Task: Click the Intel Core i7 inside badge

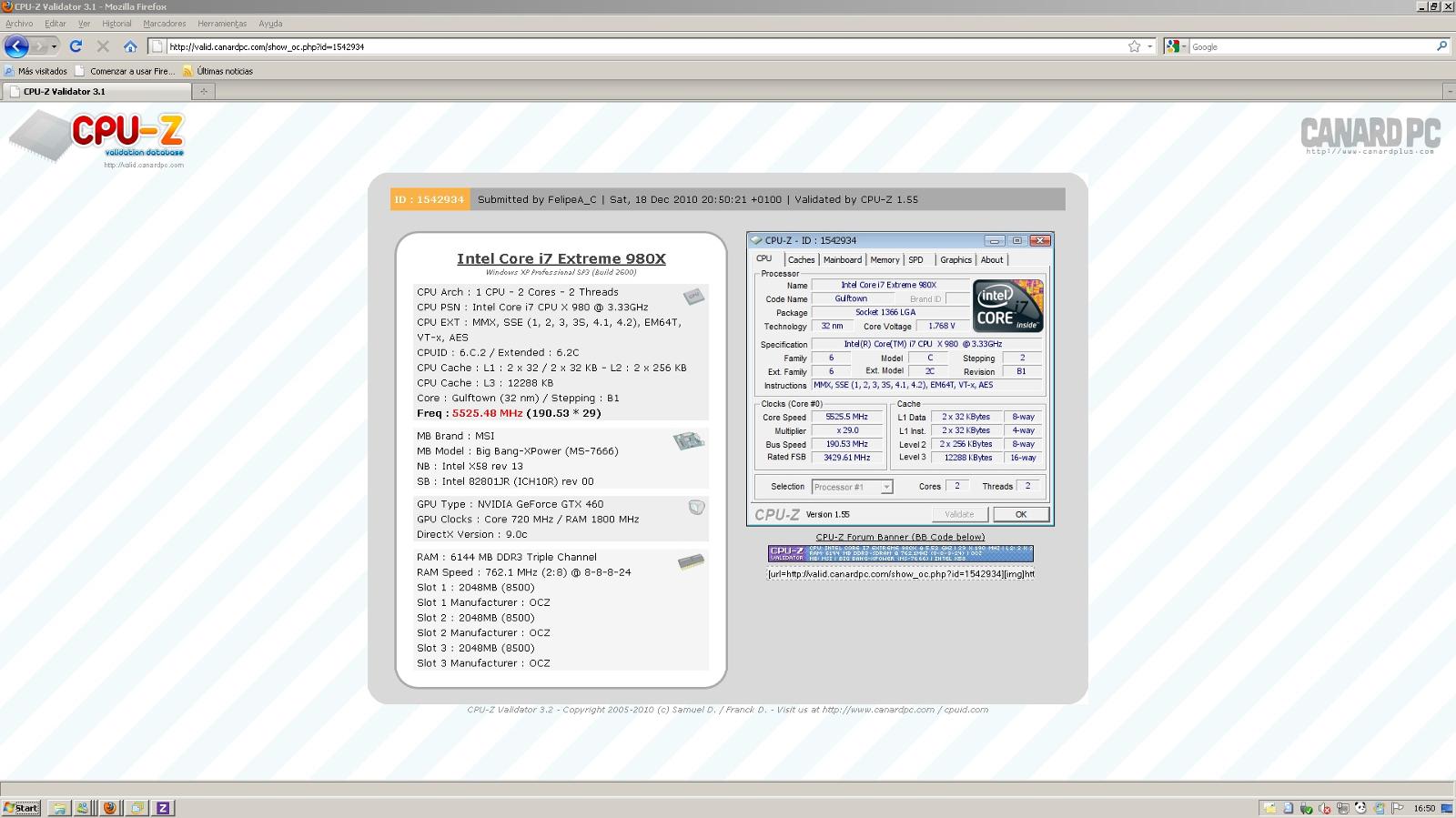Action: click(x=1008, y=306)
